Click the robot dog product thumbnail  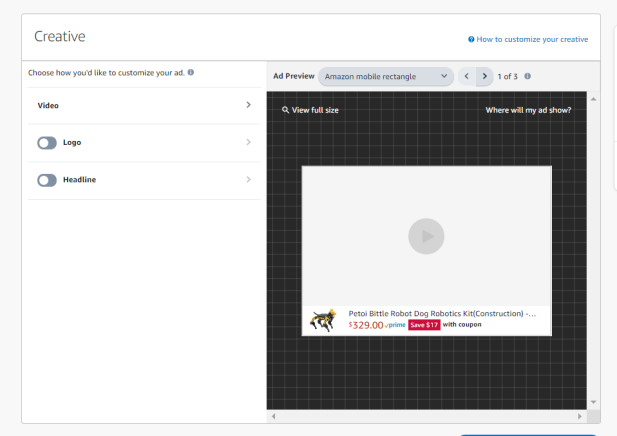pyautogui.click(x=323, y=320)
